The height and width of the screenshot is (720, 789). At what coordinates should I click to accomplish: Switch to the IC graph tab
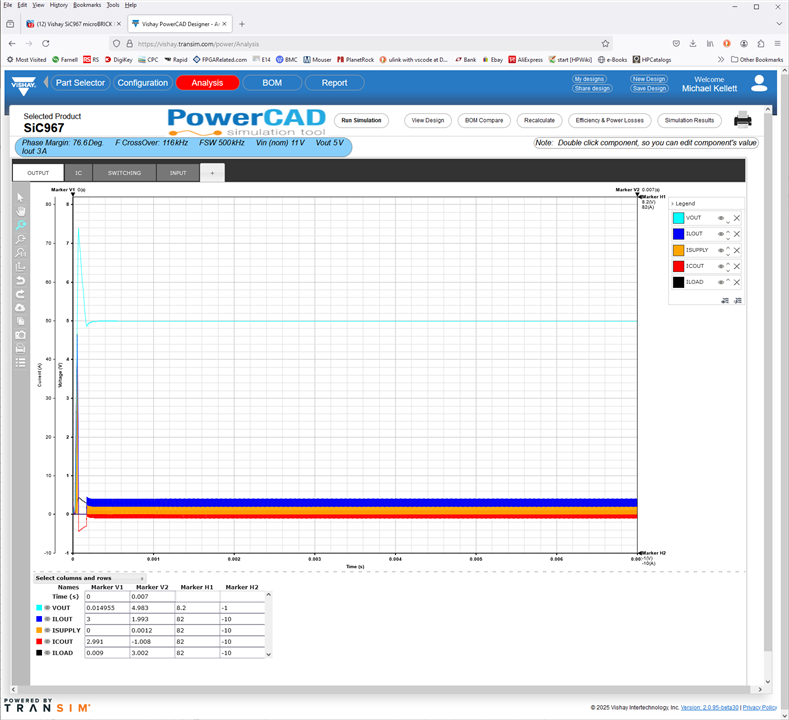(78, 173)
